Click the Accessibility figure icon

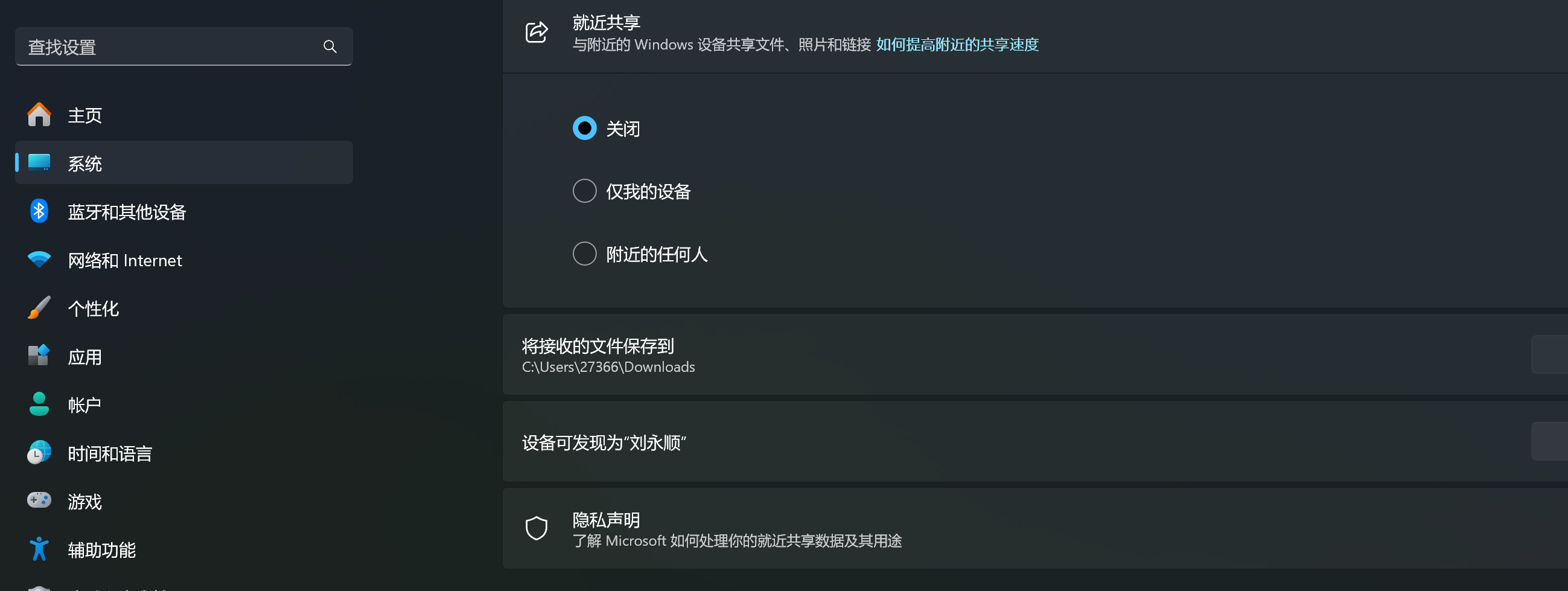coord(39,549)
